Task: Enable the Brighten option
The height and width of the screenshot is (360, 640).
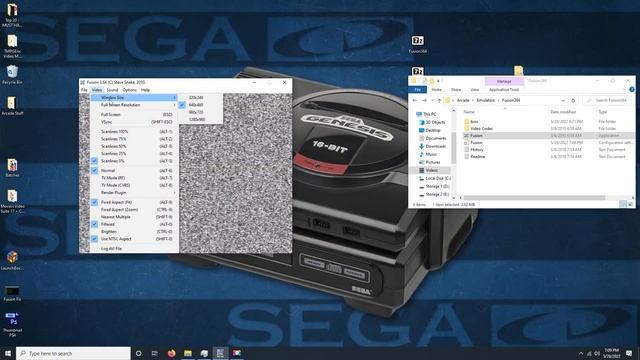Action: (x=134, y=231)
